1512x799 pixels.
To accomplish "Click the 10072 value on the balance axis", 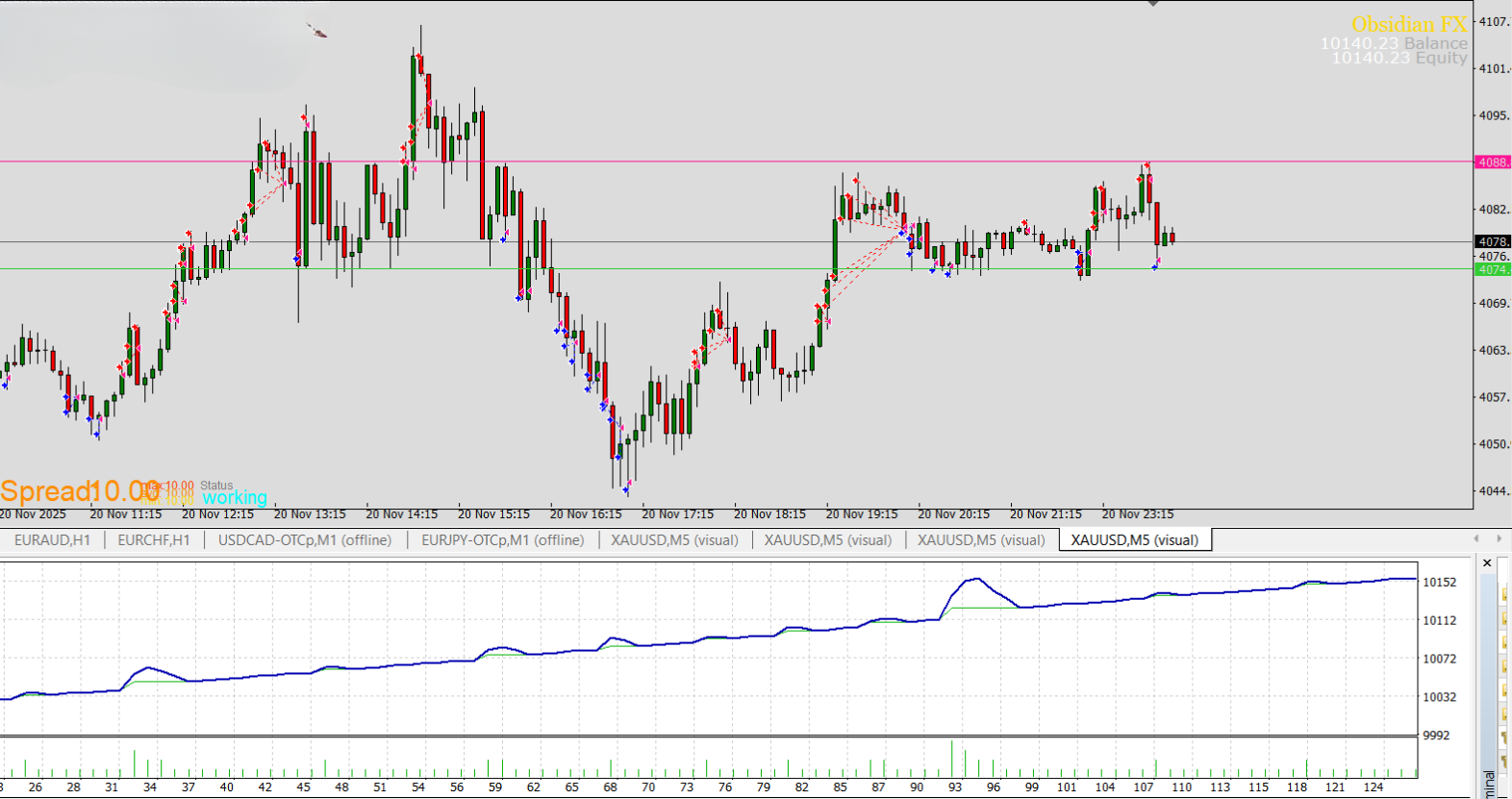I will click(x=1440, y=660).
